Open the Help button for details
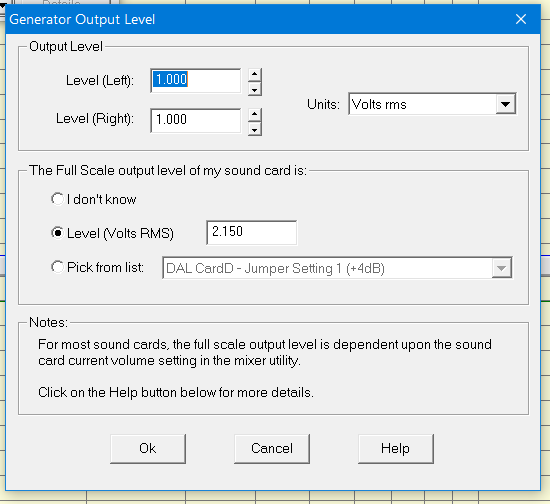The width and height of the screenshot is (550, 504). tap(396, 449)
